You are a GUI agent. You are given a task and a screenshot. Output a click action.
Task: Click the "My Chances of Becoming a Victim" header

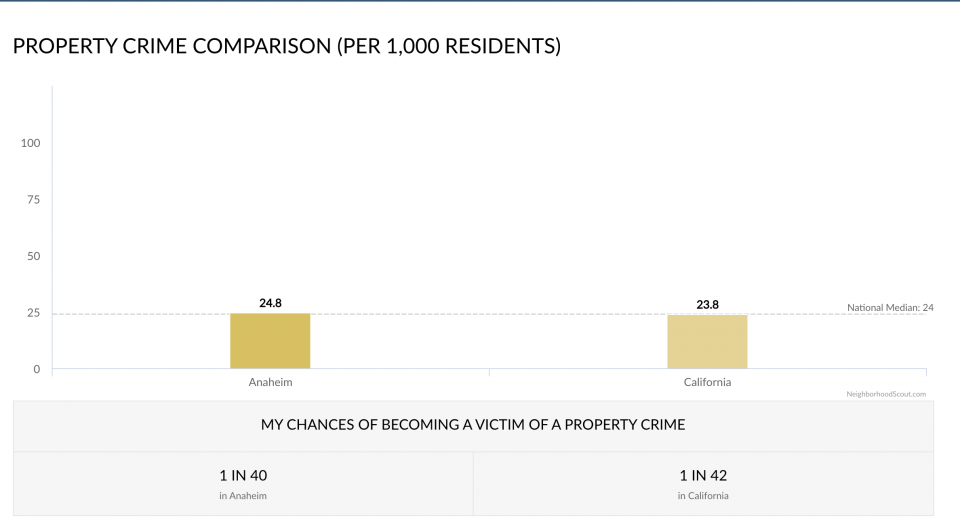473,425
